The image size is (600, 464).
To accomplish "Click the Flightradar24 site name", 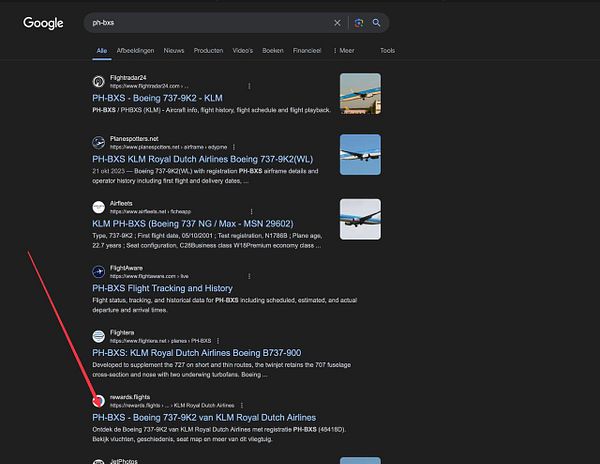I will (x=128, y=78).
